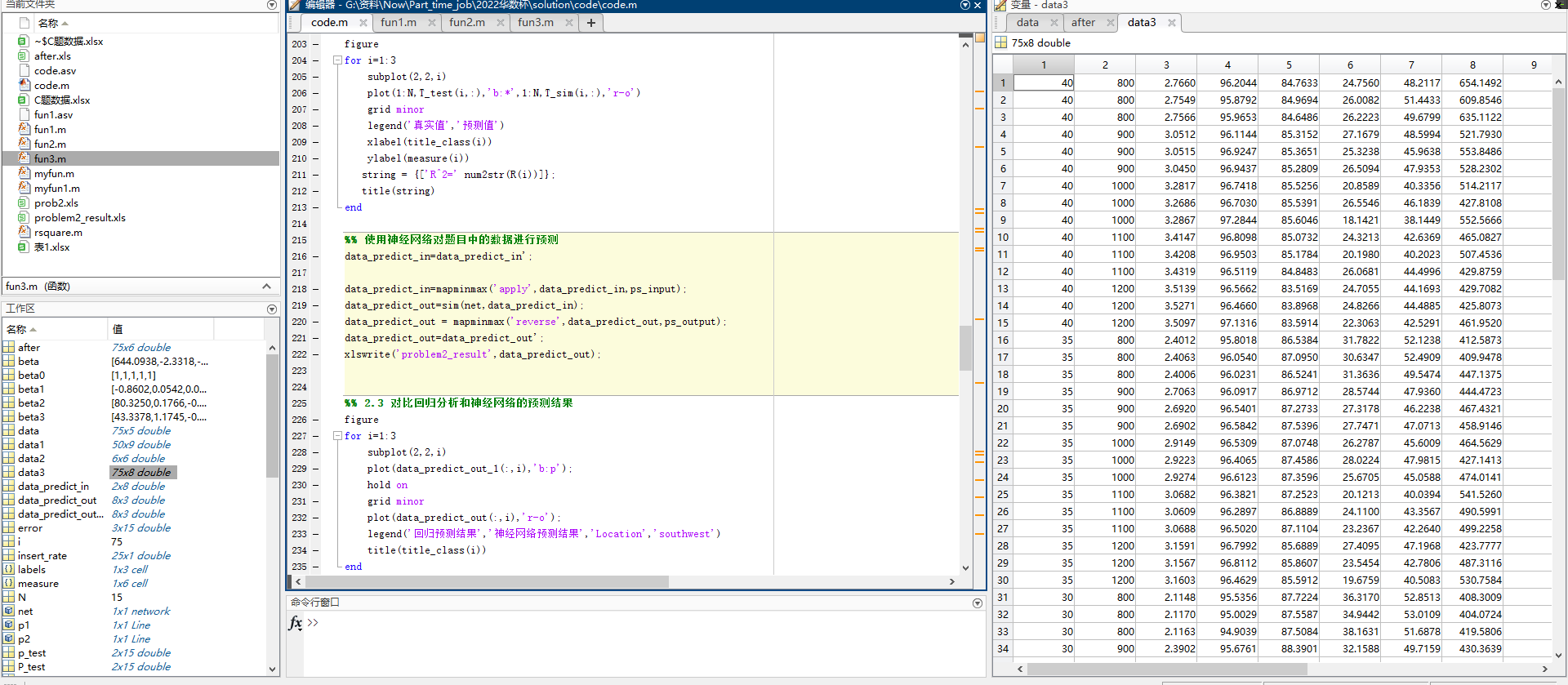Screen dimensions: 1568x685
Task: Select the measure cell variable icon
Action: pyautogui.click(x=9, y=583)
